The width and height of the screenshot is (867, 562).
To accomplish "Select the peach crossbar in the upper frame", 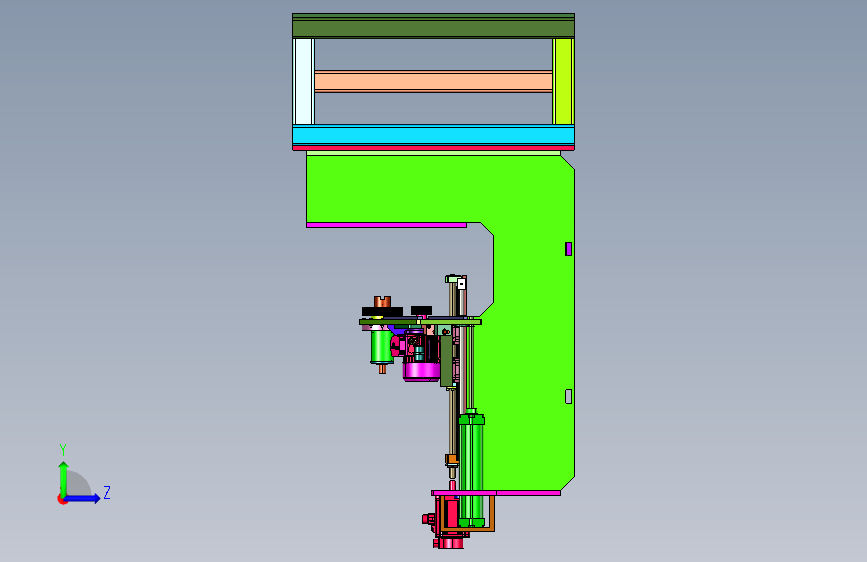I will pyautogui.click(x=434, y=81).
